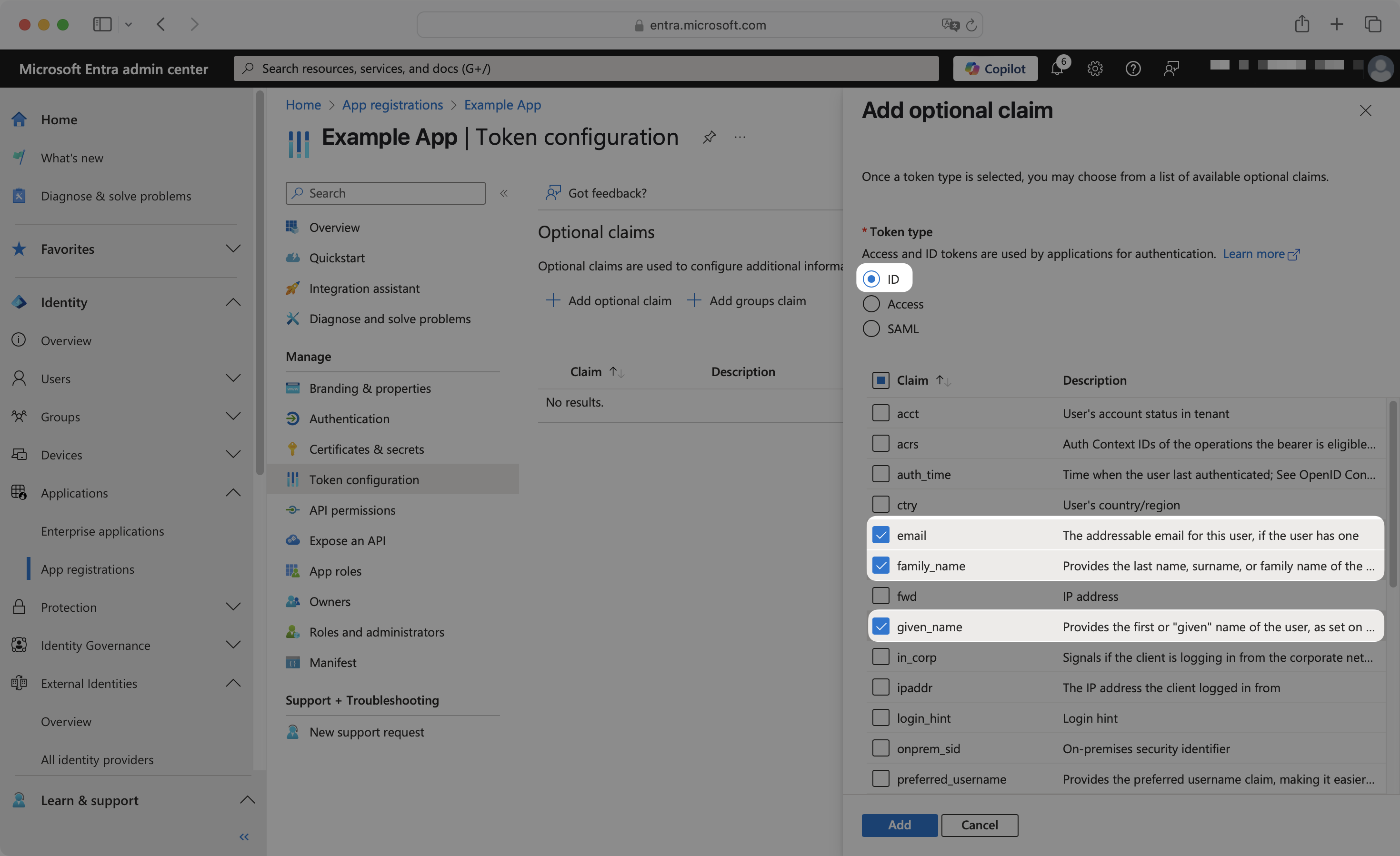1400x856 pixels.
Task: Click the Integration assistant rocket icon
Action: click(x=293, y=288)
